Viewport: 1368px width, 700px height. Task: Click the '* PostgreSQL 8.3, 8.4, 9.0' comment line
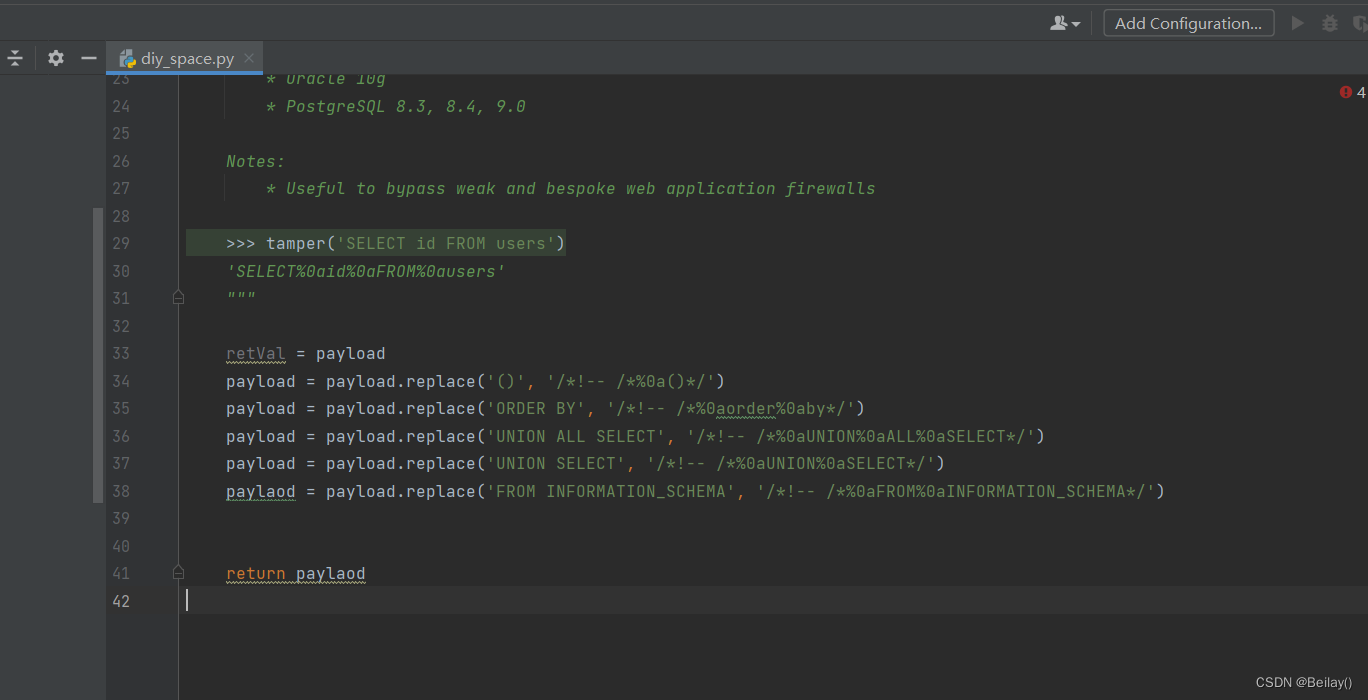tap(396, 106)
